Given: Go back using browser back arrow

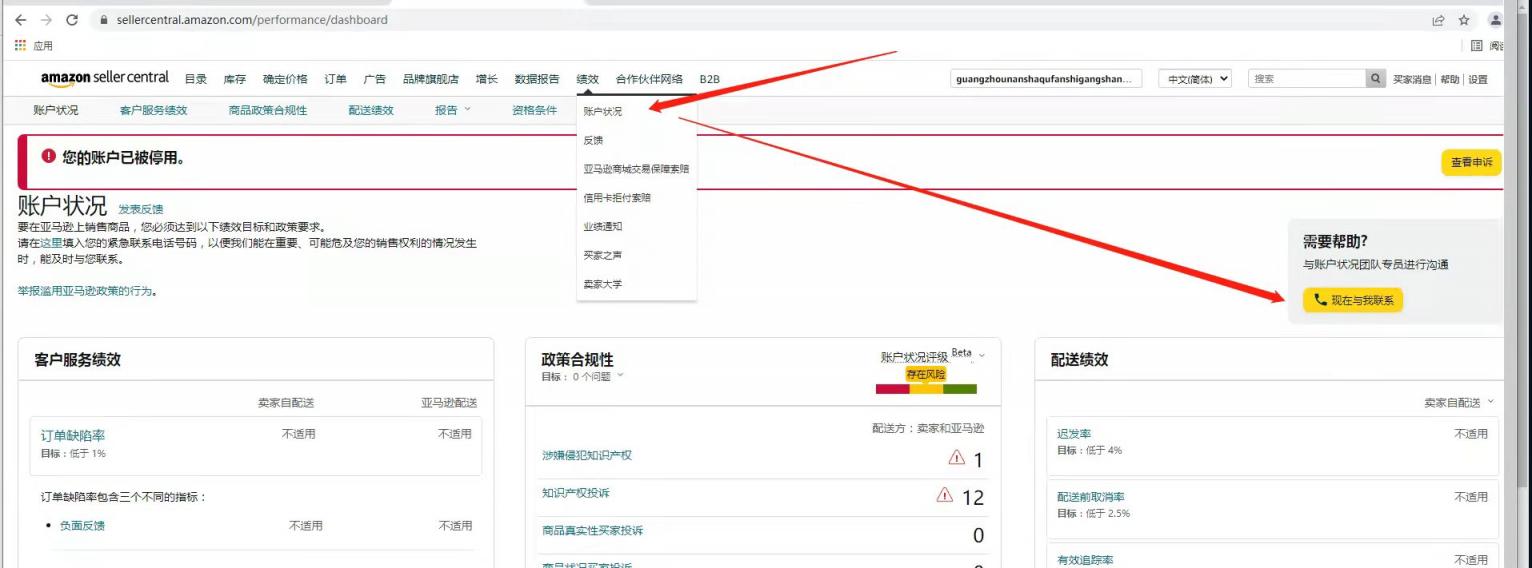Looking at the screenshot, I should pyautogui.click(x=21, y=20).
